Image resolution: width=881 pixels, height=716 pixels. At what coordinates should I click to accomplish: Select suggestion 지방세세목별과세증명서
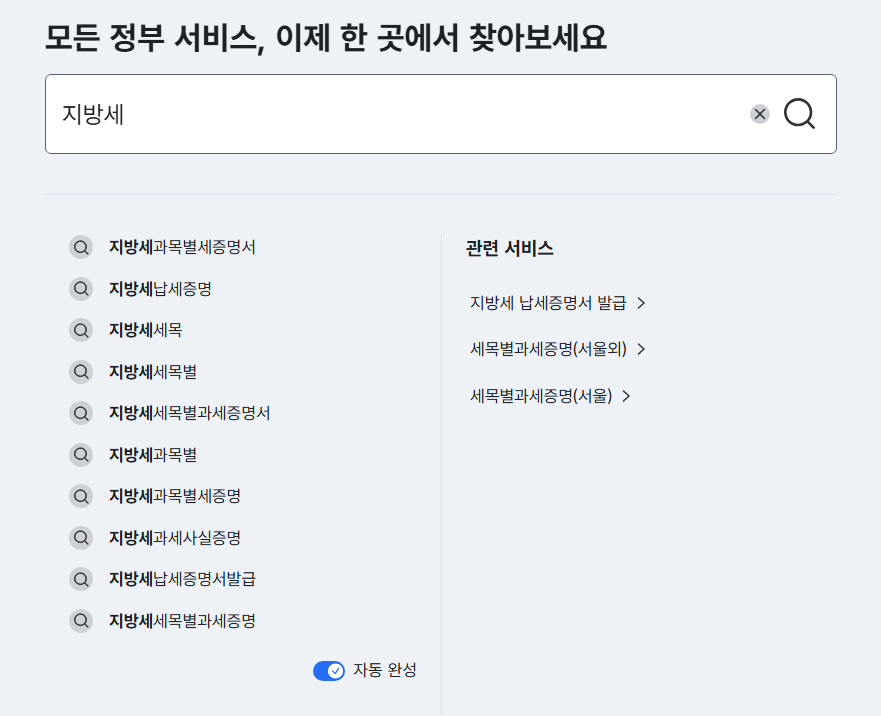coord(189,413)
